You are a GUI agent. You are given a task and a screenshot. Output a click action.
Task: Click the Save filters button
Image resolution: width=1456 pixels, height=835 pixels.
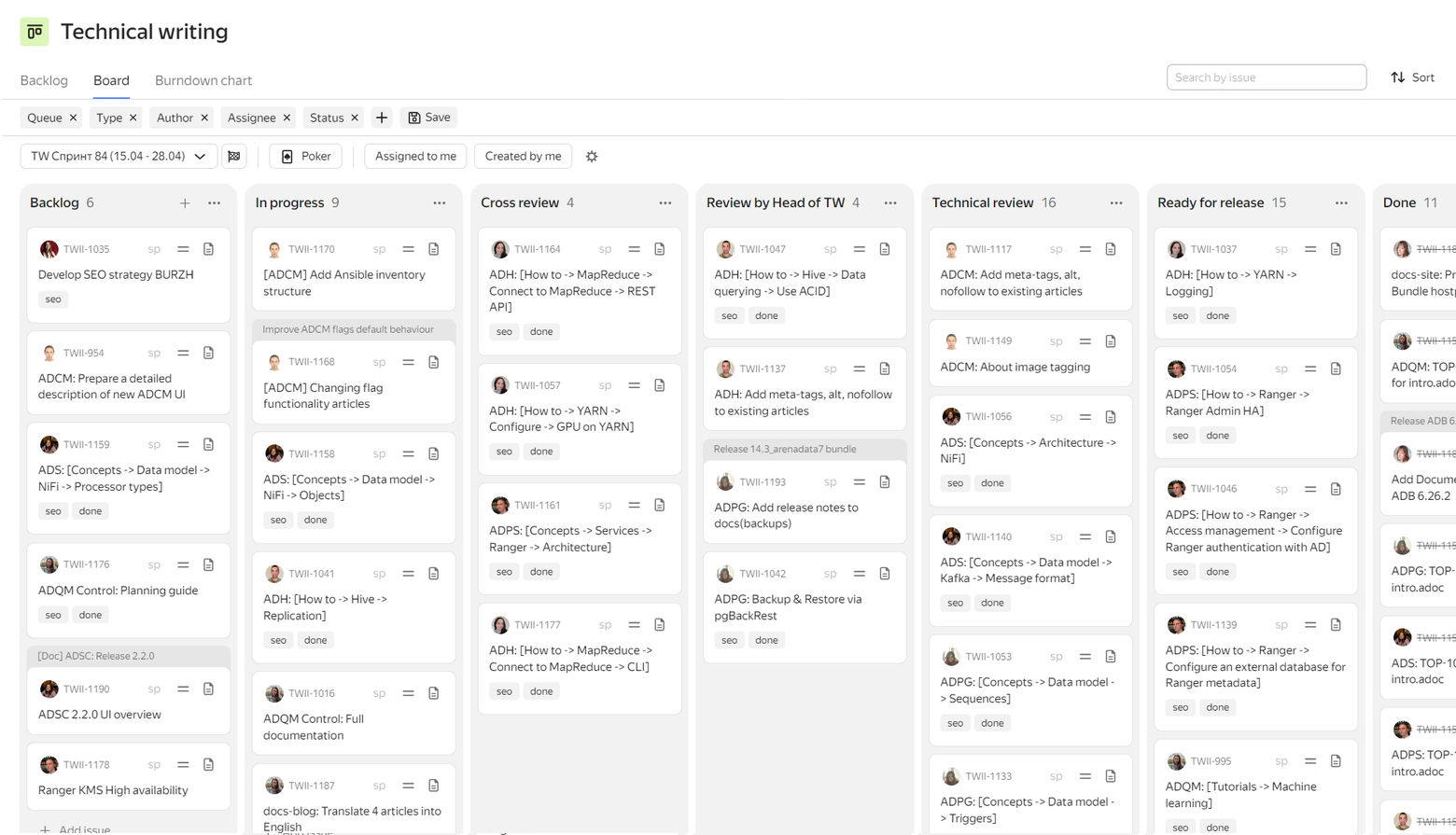click(x=429, y=118)
